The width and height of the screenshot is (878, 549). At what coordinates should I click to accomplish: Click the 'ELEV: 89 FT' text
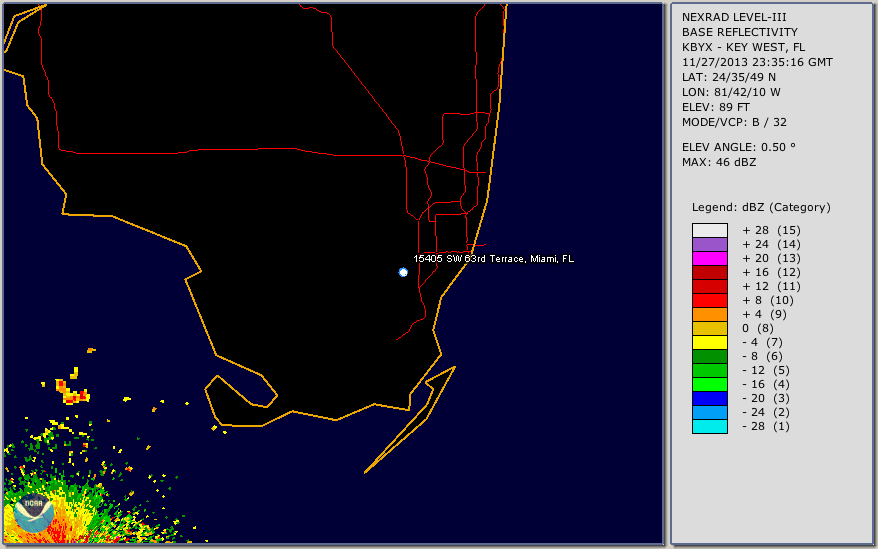[x=715, y=107]
